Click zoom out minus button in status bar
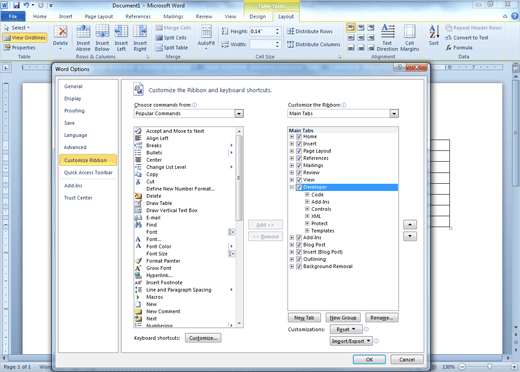Viewport: 520px width, 372px height. coord(462,367)
